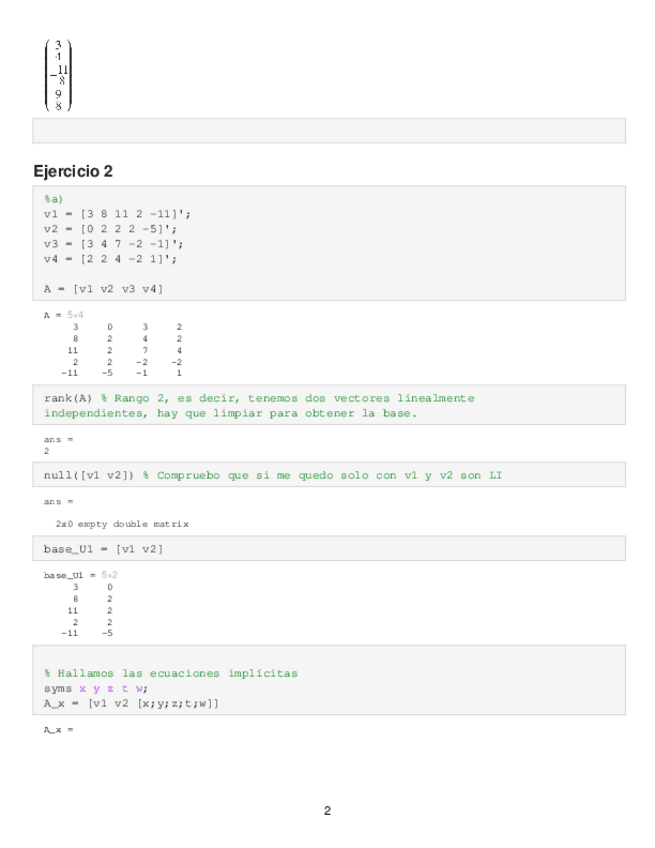Click the %a) comment line
The height and width of the screenshot is (848, 655).
pos(53,199)
